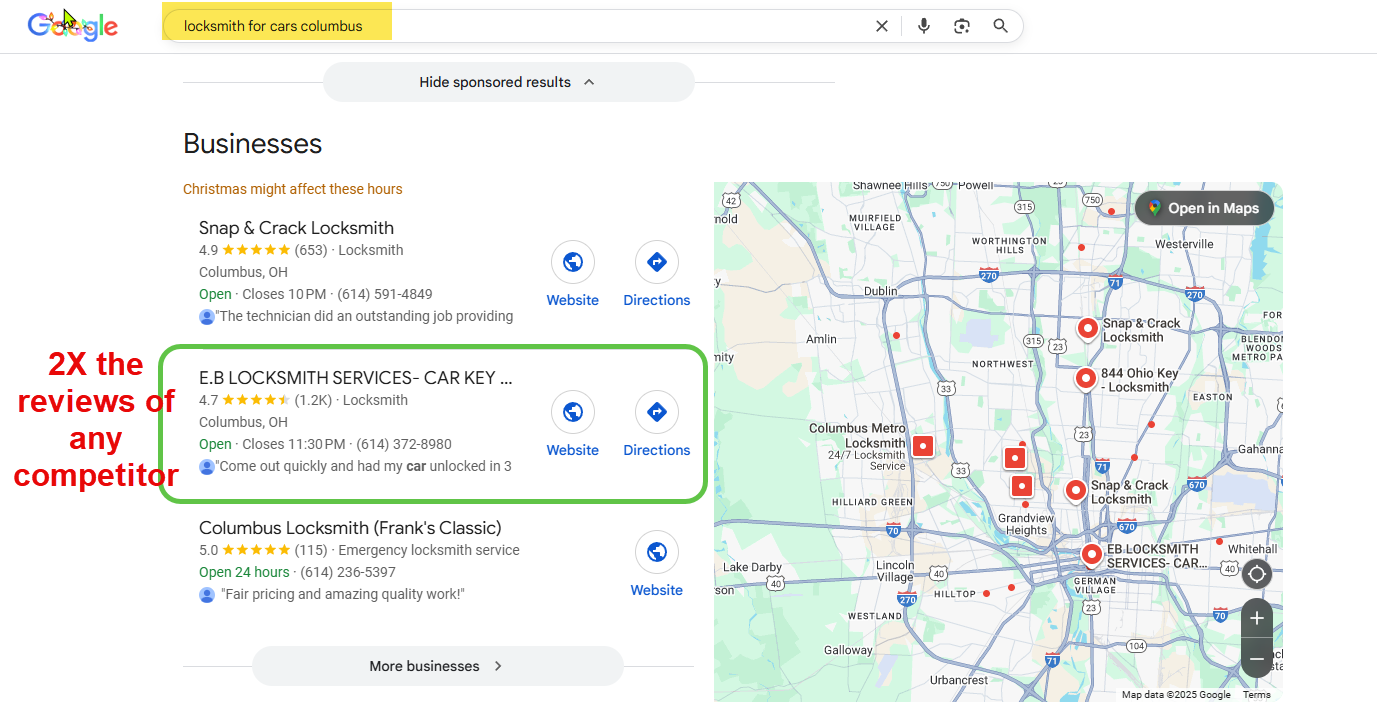Screen dimensions: 1377x719
Task: Collapse sponsored results section
Action: click(x=508, y=82)
